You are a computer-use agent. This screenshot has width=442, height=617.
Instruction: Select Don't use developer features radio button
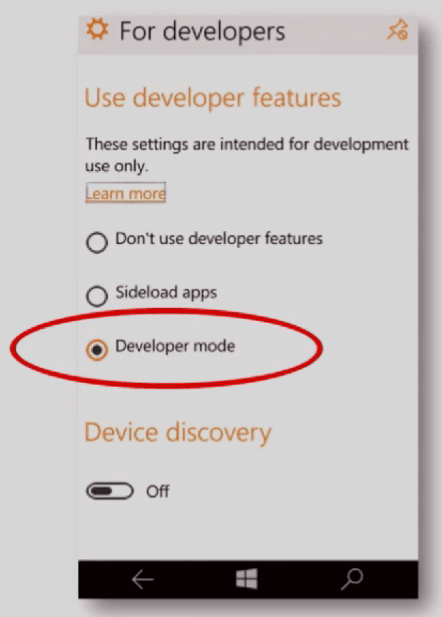[x=97, y=242]
